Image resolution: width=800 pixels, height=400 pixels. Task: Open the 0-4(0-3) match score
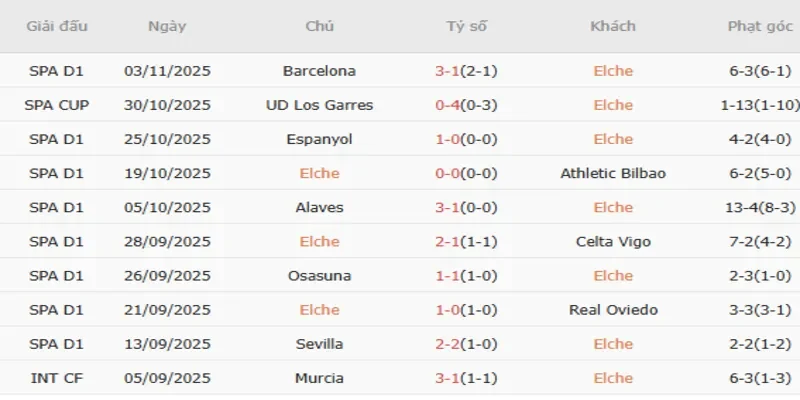[467, 105]
